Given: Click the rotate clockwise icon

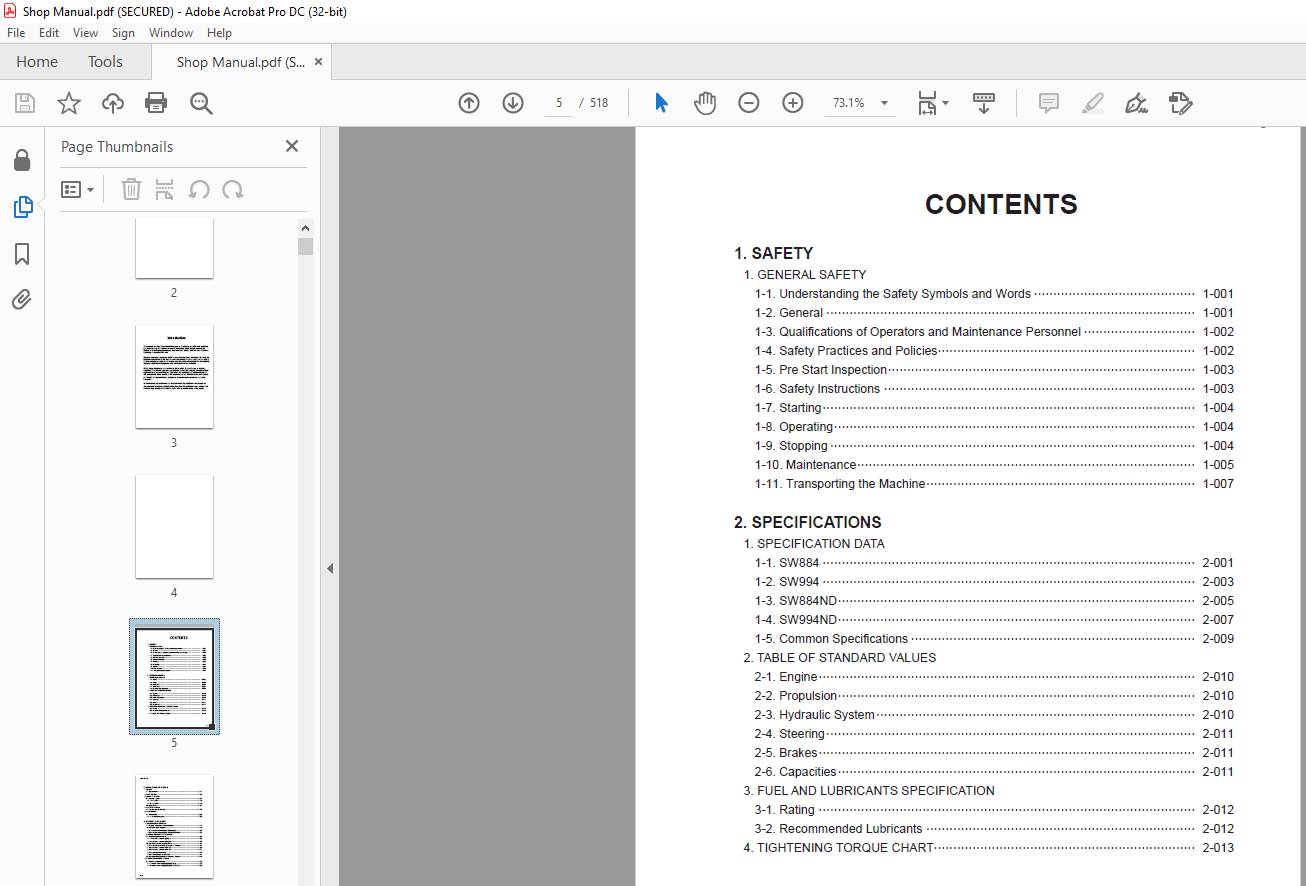Looking at the screenshot, I should (233, 189).
